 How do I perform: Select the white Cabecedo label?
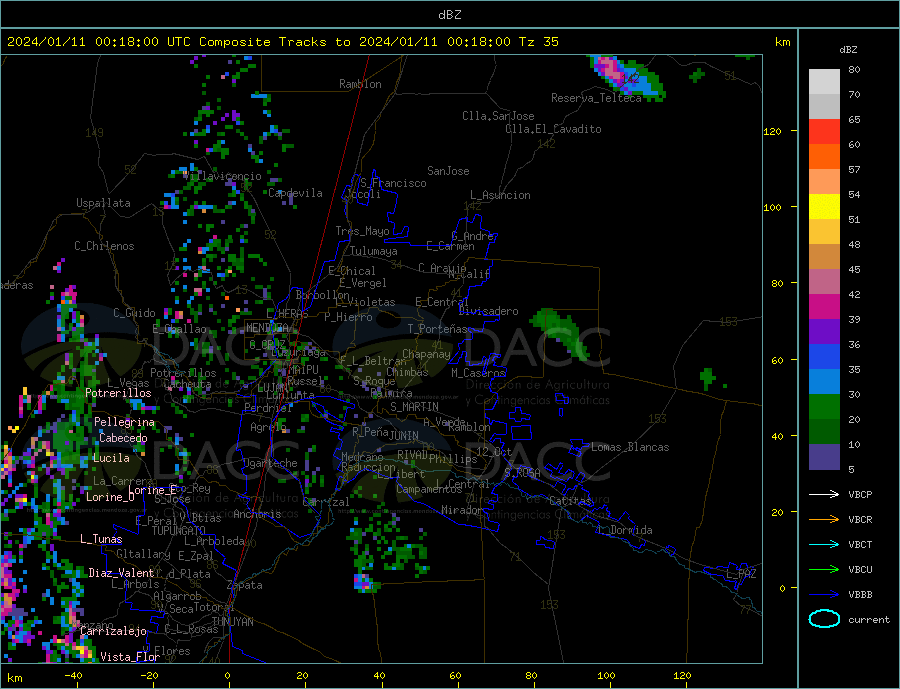click(123, 439)
